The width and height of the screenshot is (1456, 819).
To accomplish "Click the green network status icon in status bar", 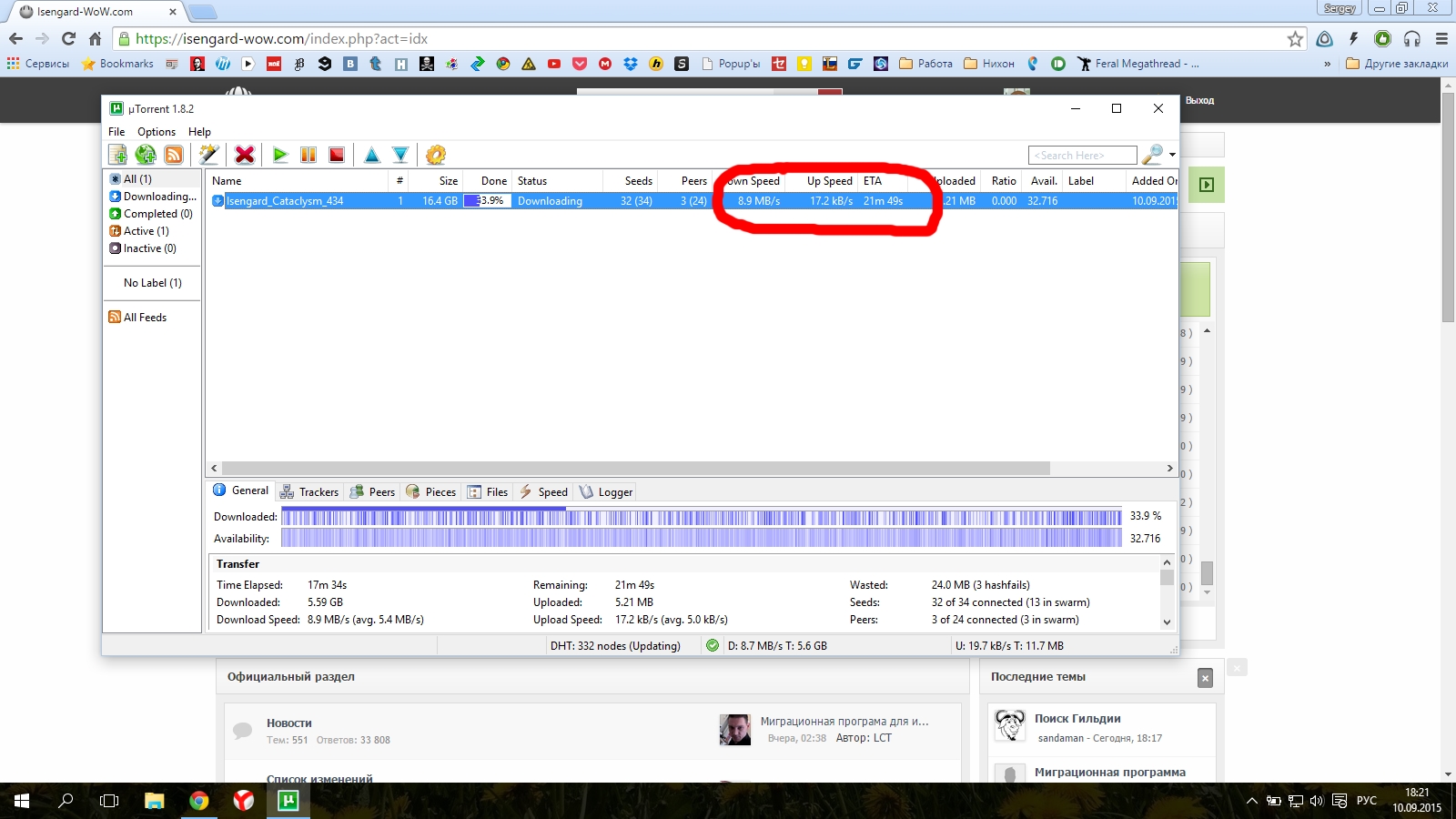I will pos(713,646).
